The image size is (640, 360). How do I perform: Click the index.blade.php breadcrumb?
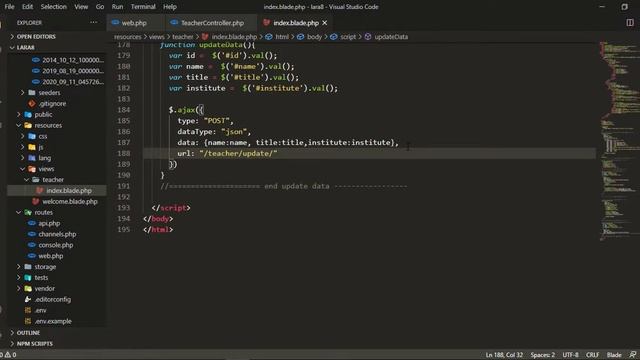tap(234, 37)
